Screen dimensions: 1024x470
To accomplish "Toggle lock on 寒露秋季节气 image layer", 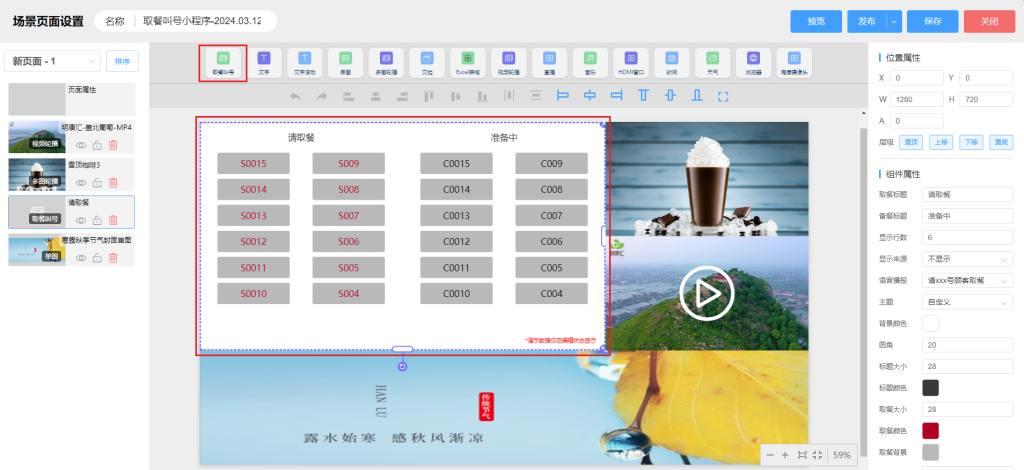I will pos(97,258).
